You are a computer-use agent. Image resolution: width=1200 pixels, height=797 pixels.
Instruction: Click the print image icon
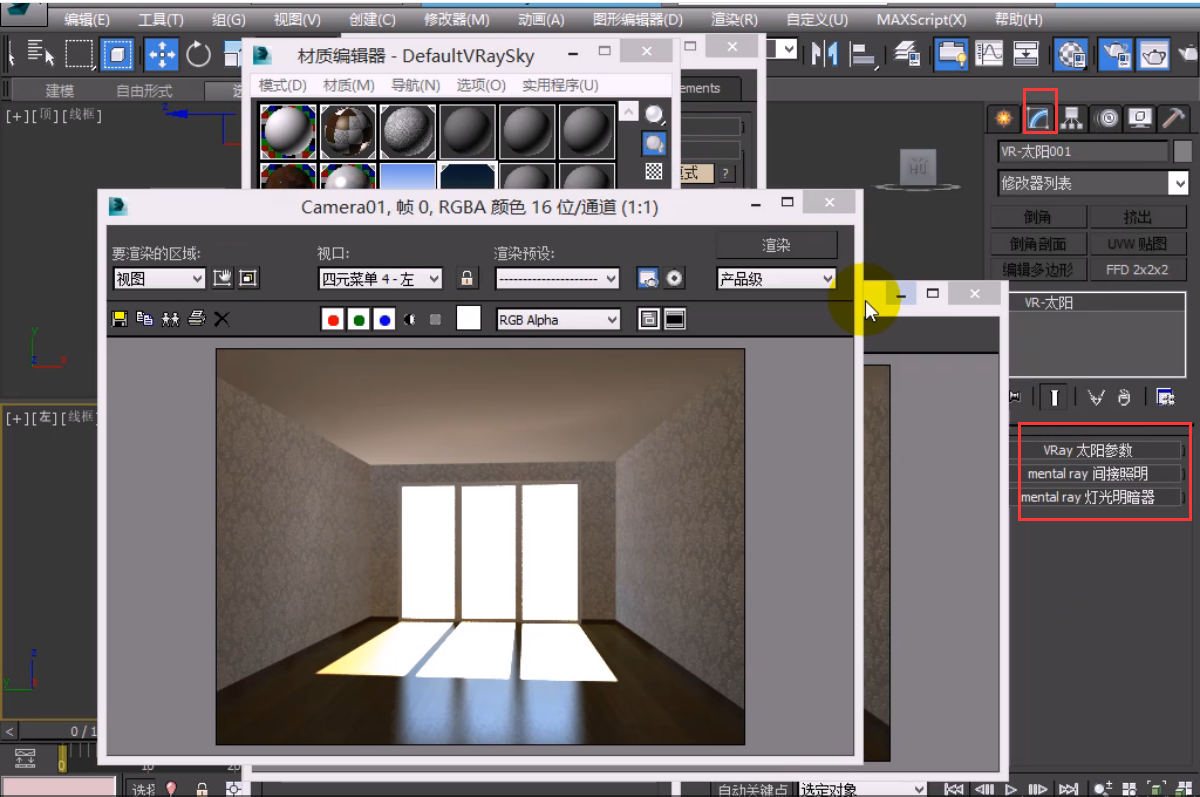pos(196,319)
